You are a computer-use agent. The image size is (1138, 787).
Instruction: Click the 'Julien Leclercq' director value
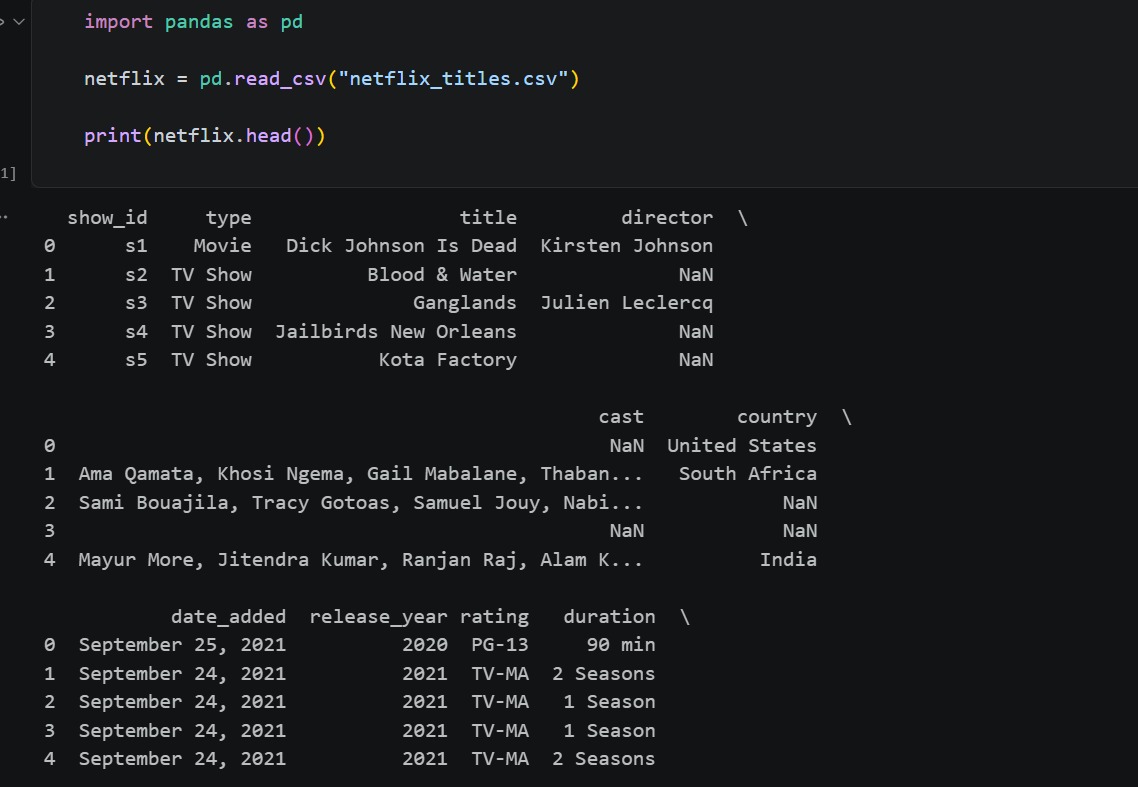click(x=626, y=303)
